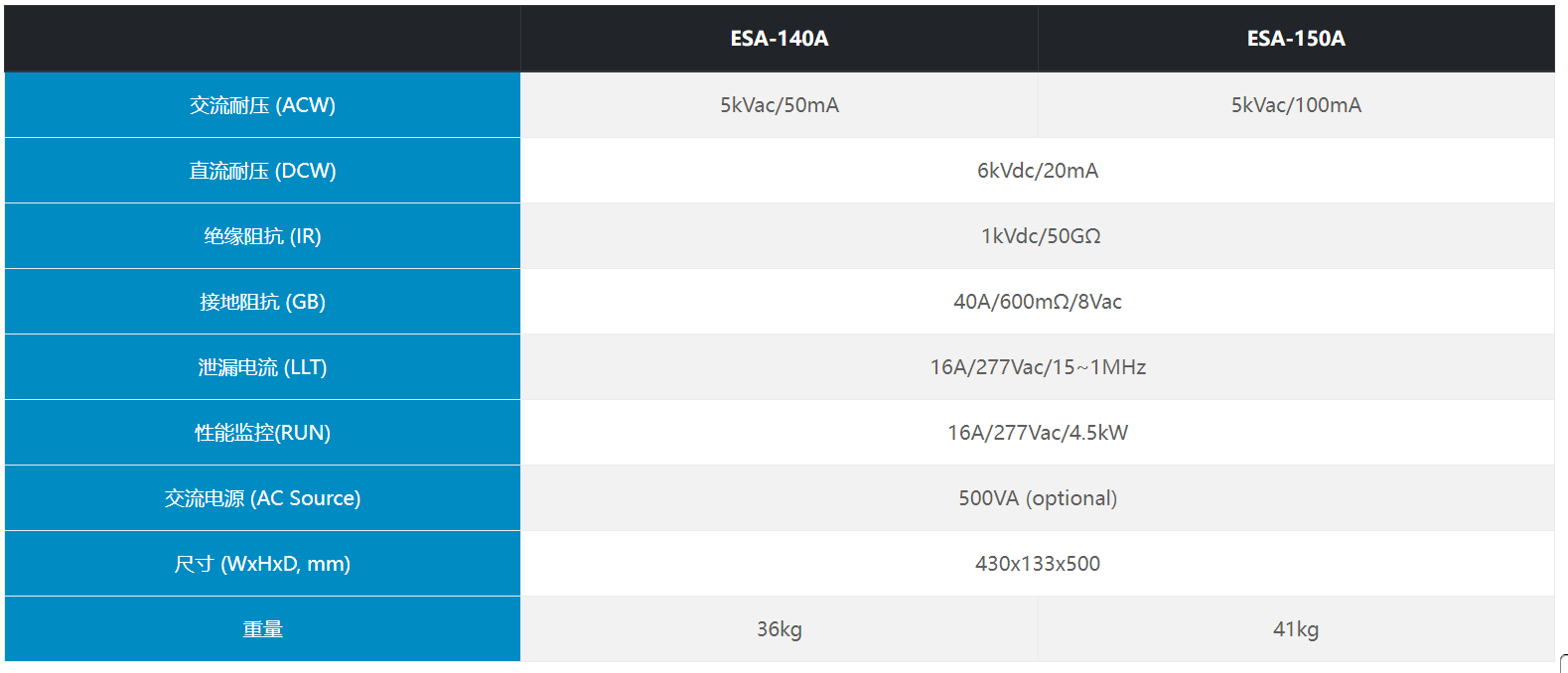
Task: Click the 5kVac/50mA value cell
Action: pyautogui.click(x=780, y=105)
